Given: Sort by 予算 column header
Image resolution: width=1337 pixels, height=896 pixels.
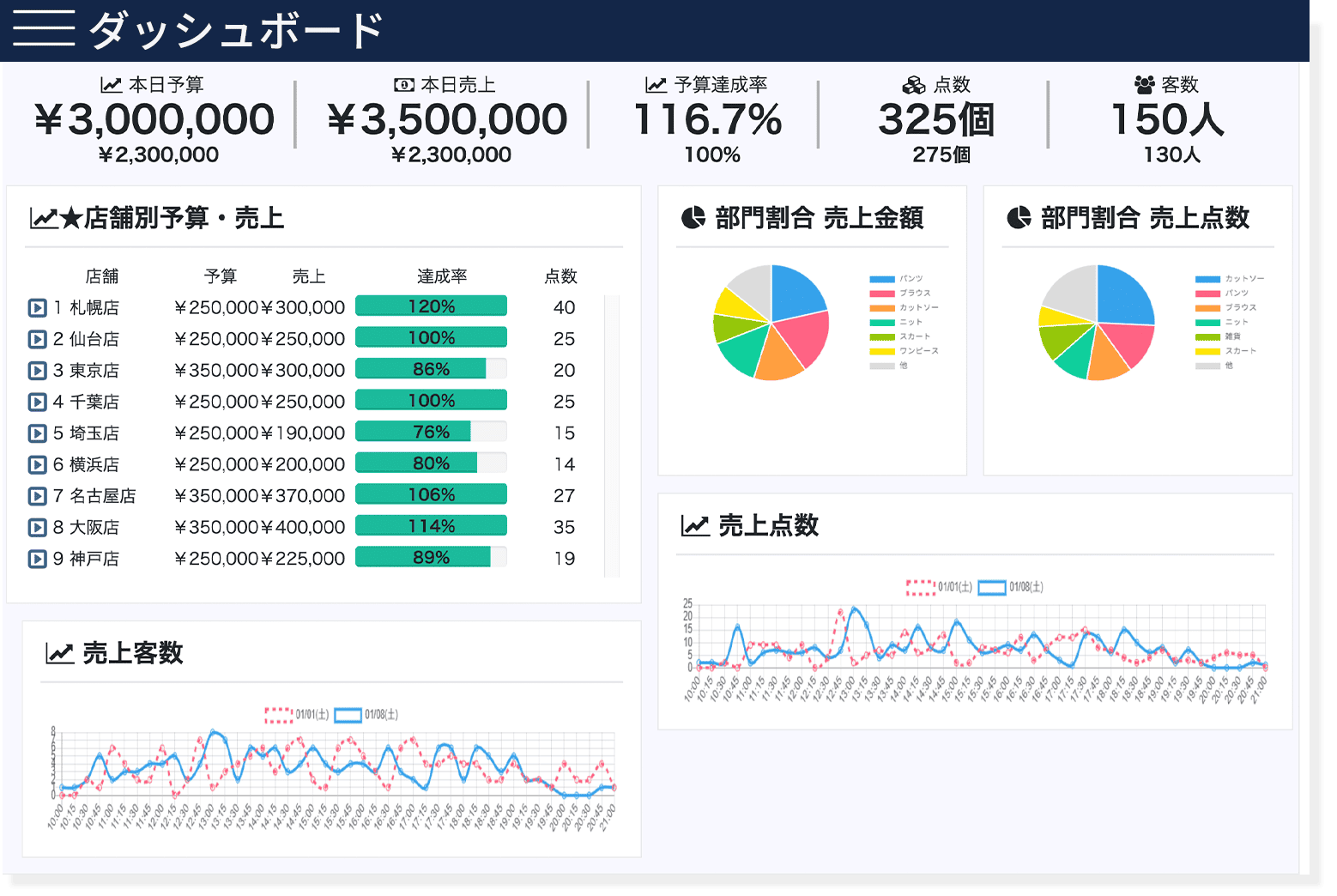Looking at the screenshot, I should [x=221, y=276].
